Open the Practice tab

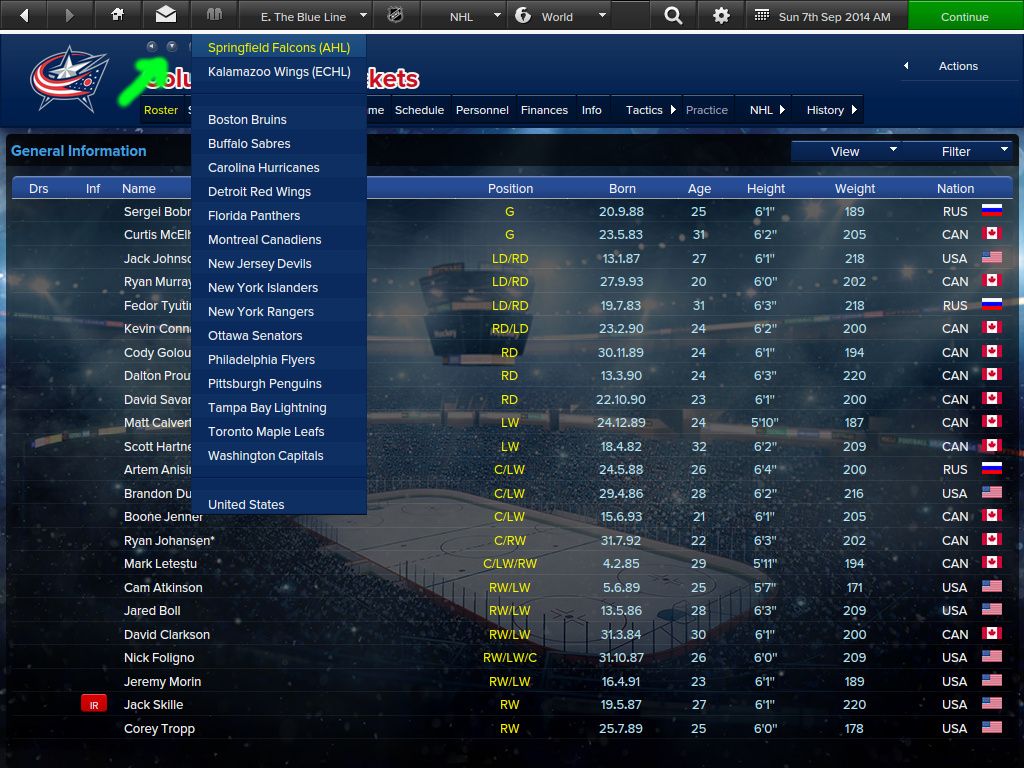click(707, 110)
